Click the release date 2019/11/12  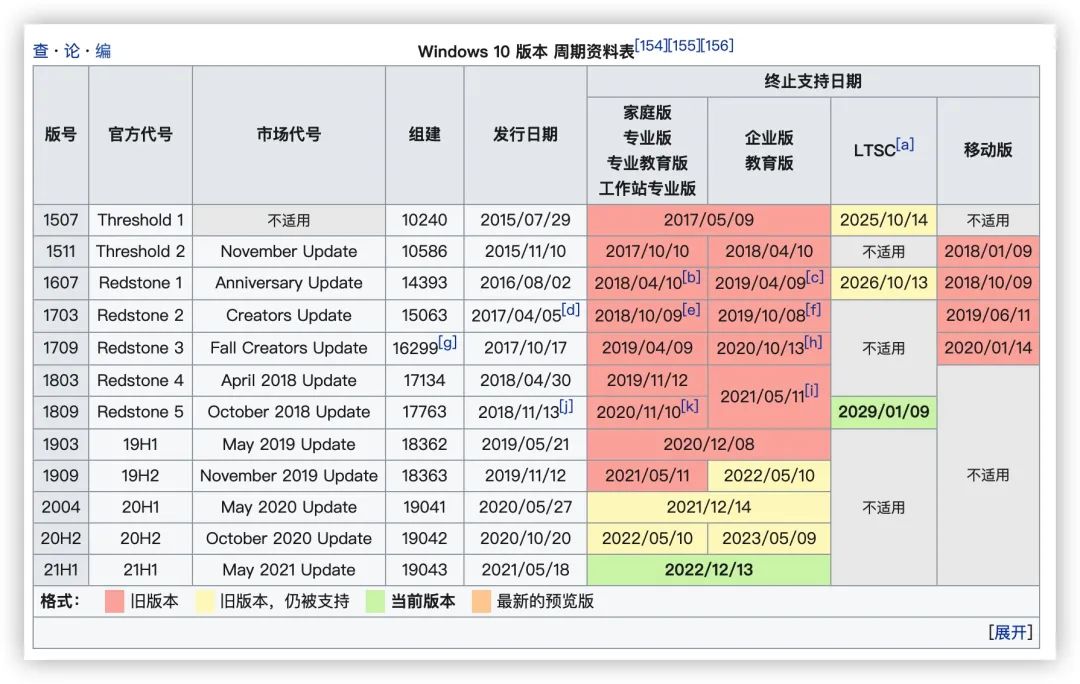526,475
